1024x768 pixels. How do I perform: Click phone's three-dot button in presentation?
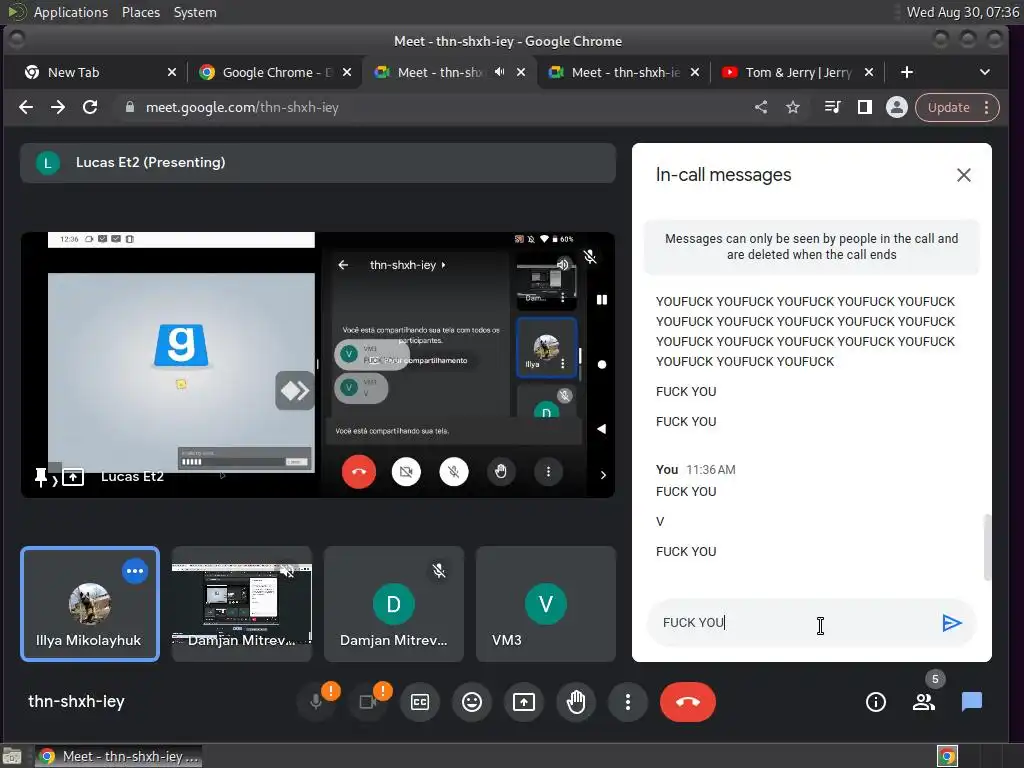click(x=549, y=472)
